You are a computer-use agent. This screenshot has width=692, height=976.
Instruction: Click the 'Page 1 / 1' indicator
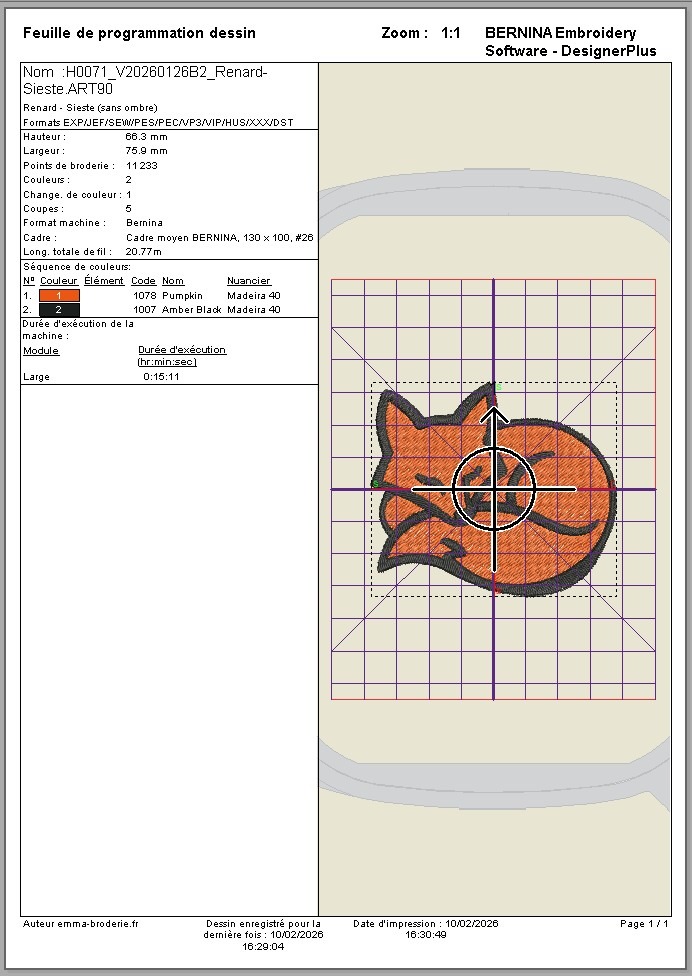[644, 924]
